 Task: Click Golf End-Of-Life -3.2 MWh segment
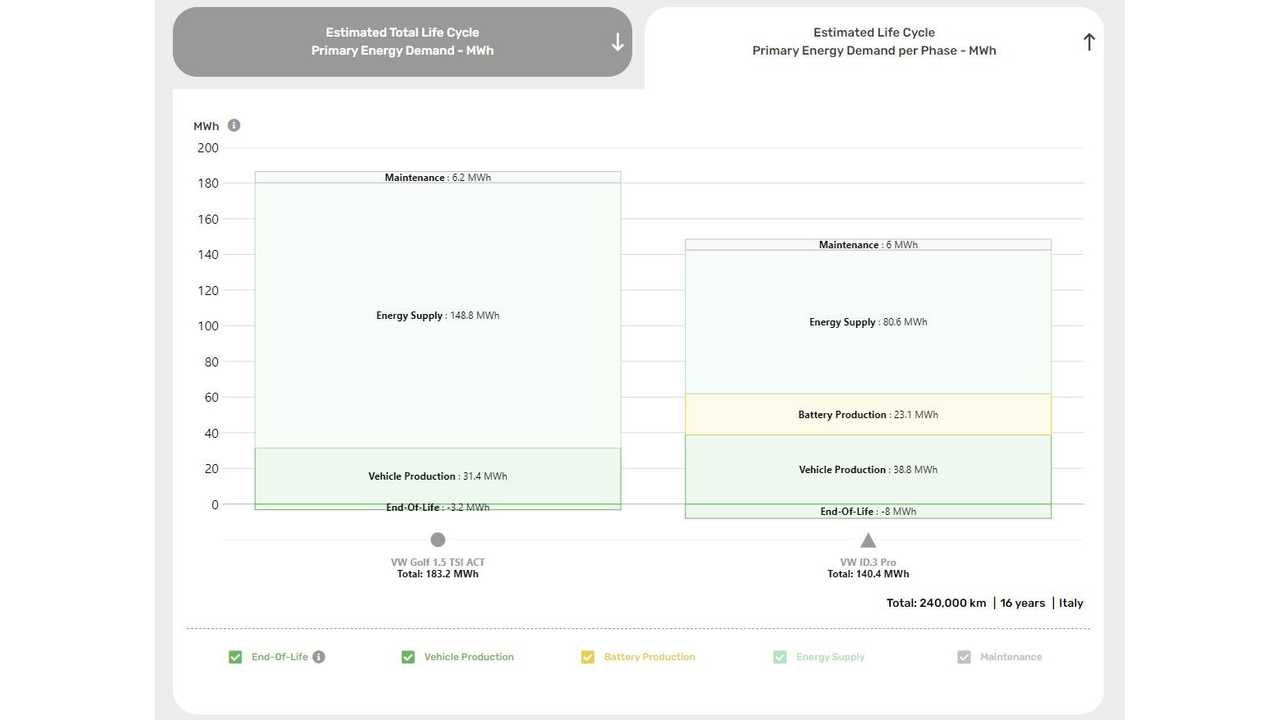tap(438, 507)
